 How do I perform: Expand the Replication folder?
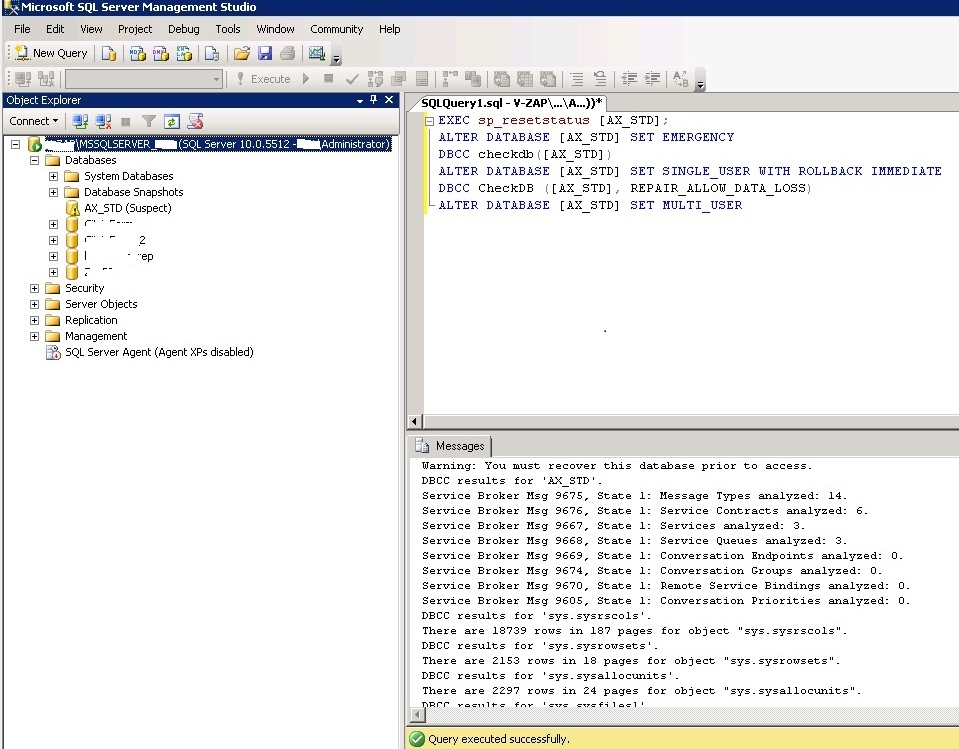34,320
